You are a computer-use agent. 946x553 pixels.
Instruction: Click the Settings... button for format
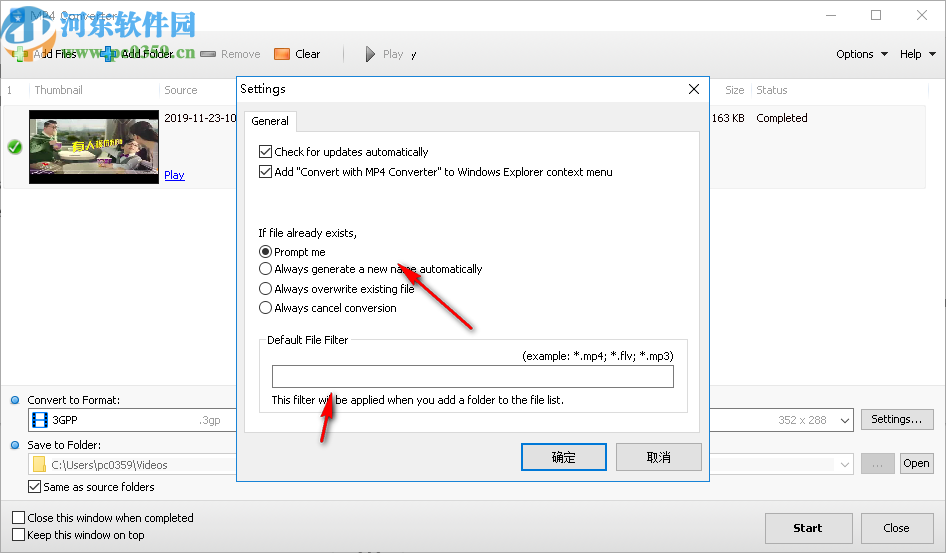coord(897,419)
